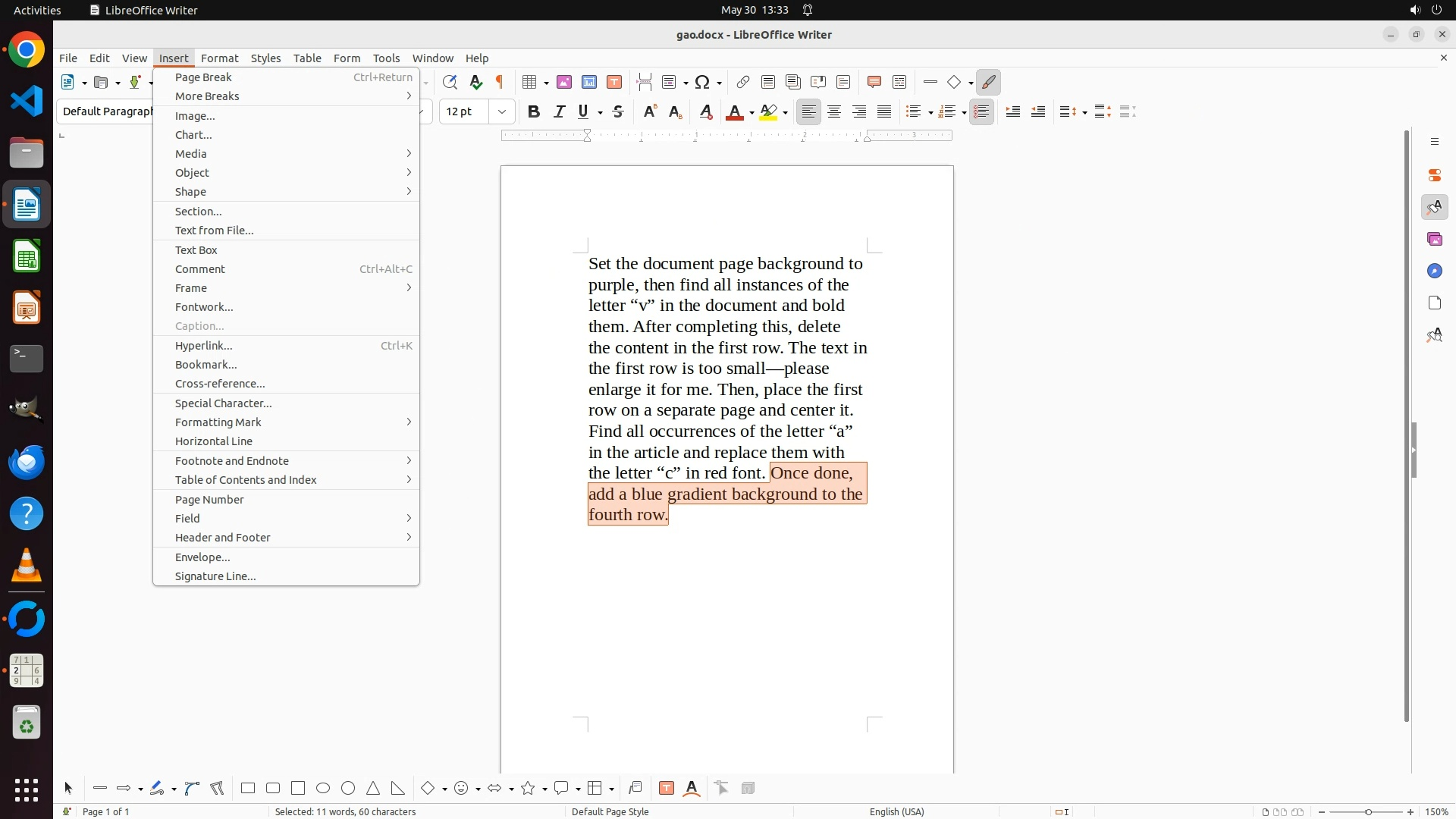Toggle Bold formatting on
Viewport: 1456px width, 819px height.
[534, 111]
